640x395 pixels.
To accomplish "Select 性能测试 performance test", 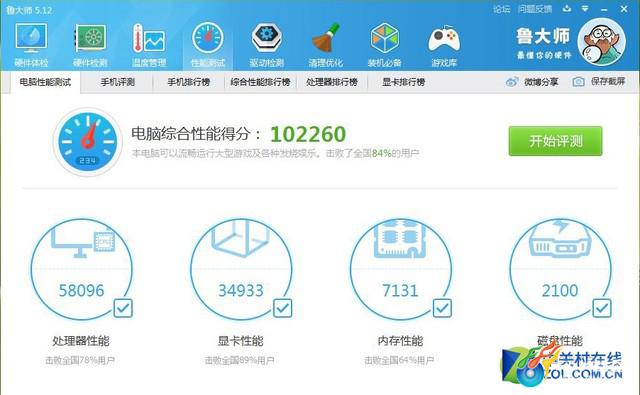I will pyautogui.click(x=208, y=45).
